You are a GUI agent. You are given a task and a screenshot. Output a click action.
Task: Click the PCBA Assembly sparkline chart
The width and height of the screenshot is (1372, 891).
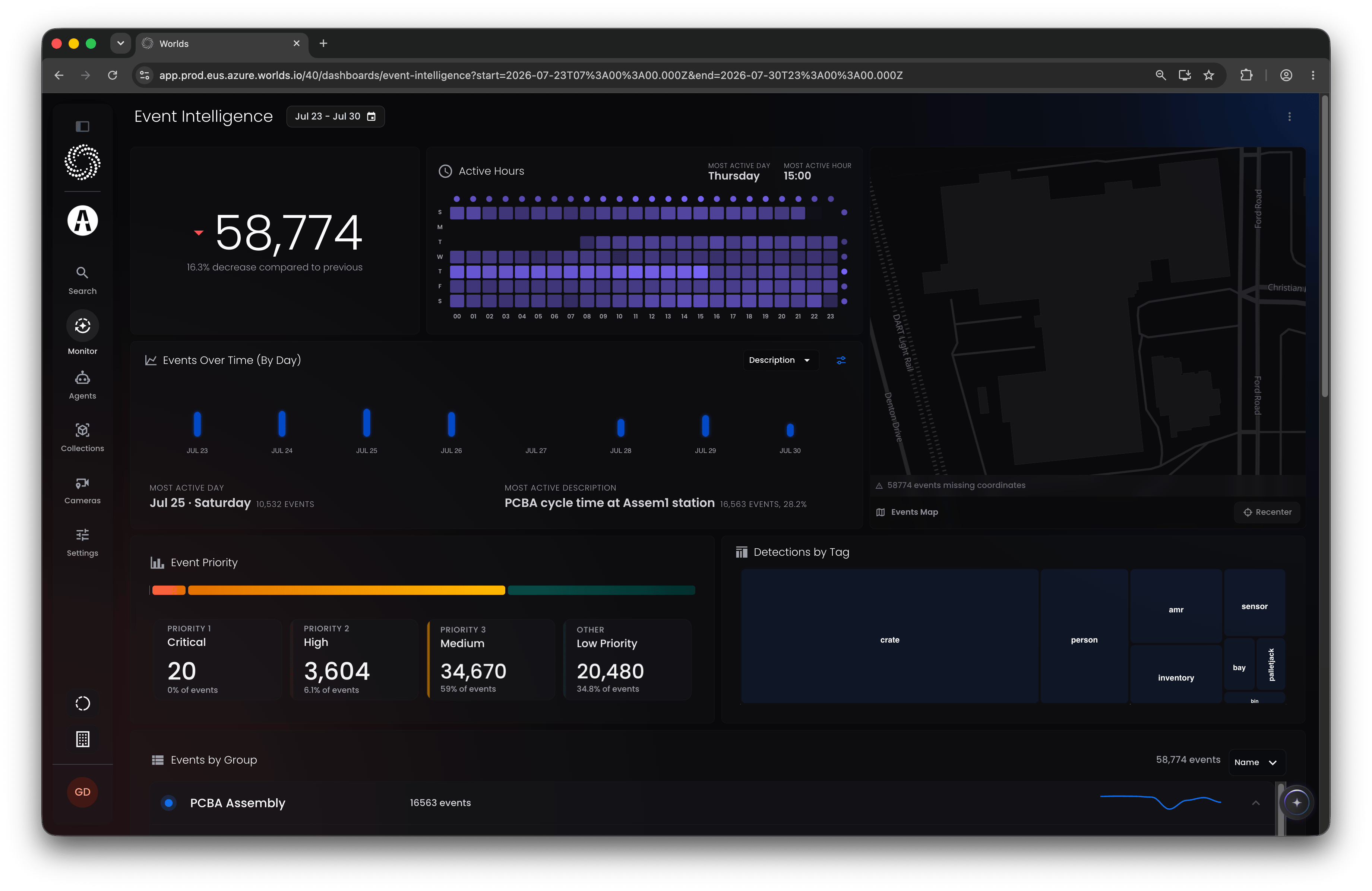tap(1160, 802)
